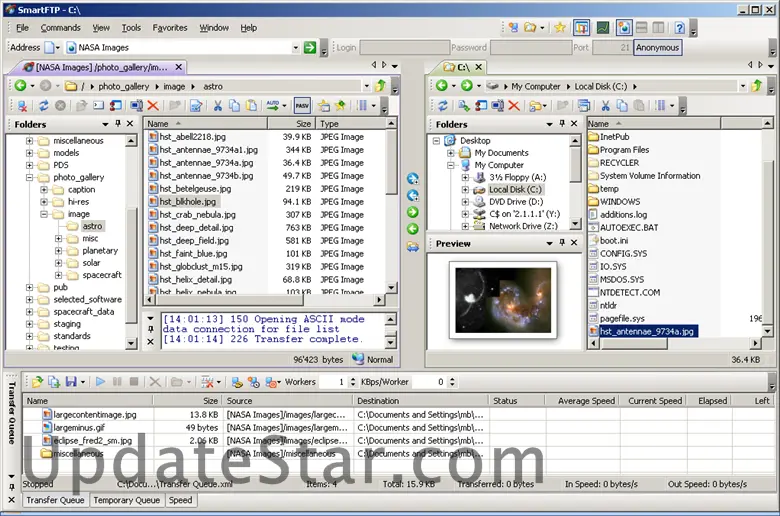
Task: Expand the DVD Drive (D:) tree node
Action: click(465, 202)
